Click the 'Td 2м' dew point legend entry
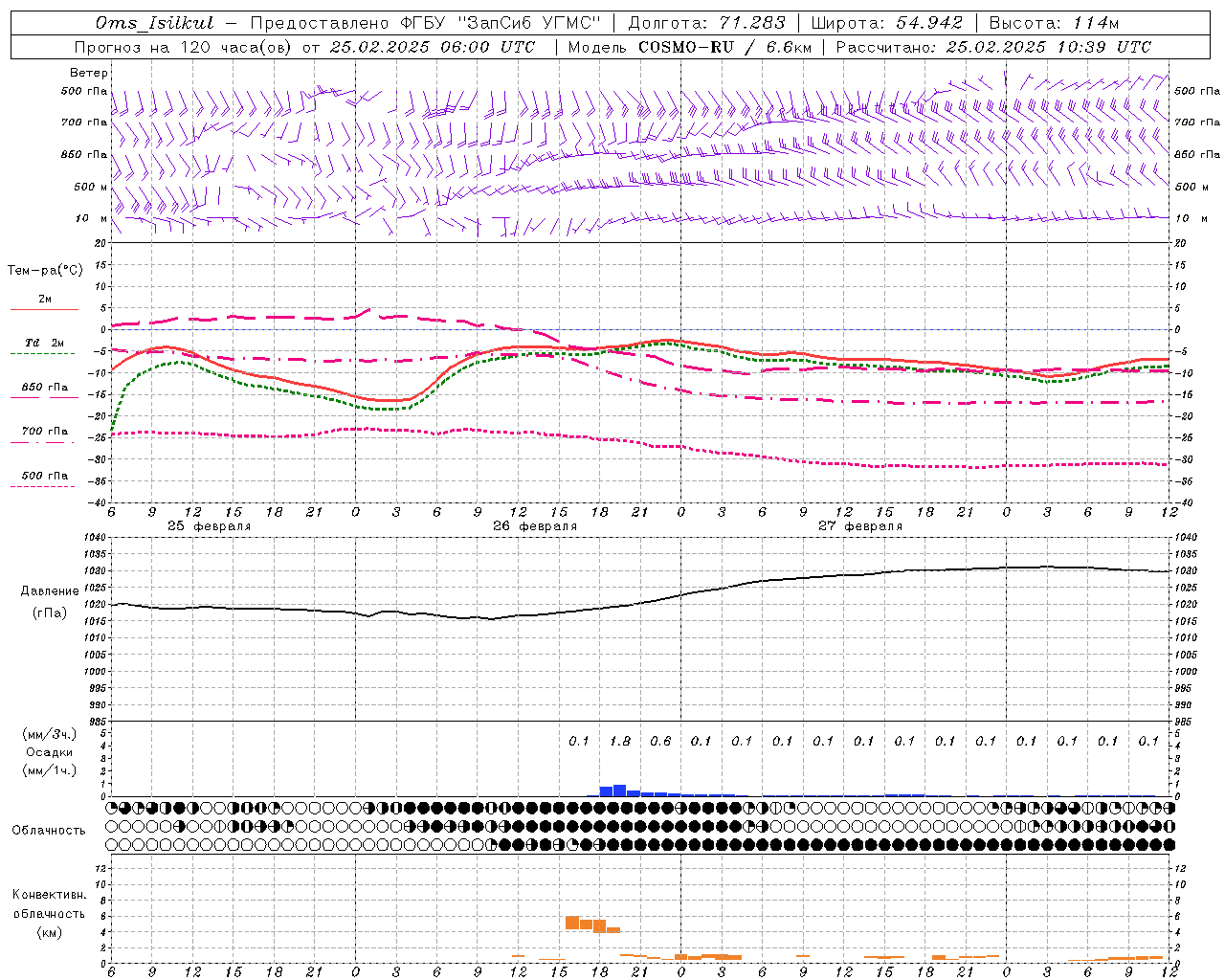The width and height of the screenshot is (1225, 980). (45, 343)
